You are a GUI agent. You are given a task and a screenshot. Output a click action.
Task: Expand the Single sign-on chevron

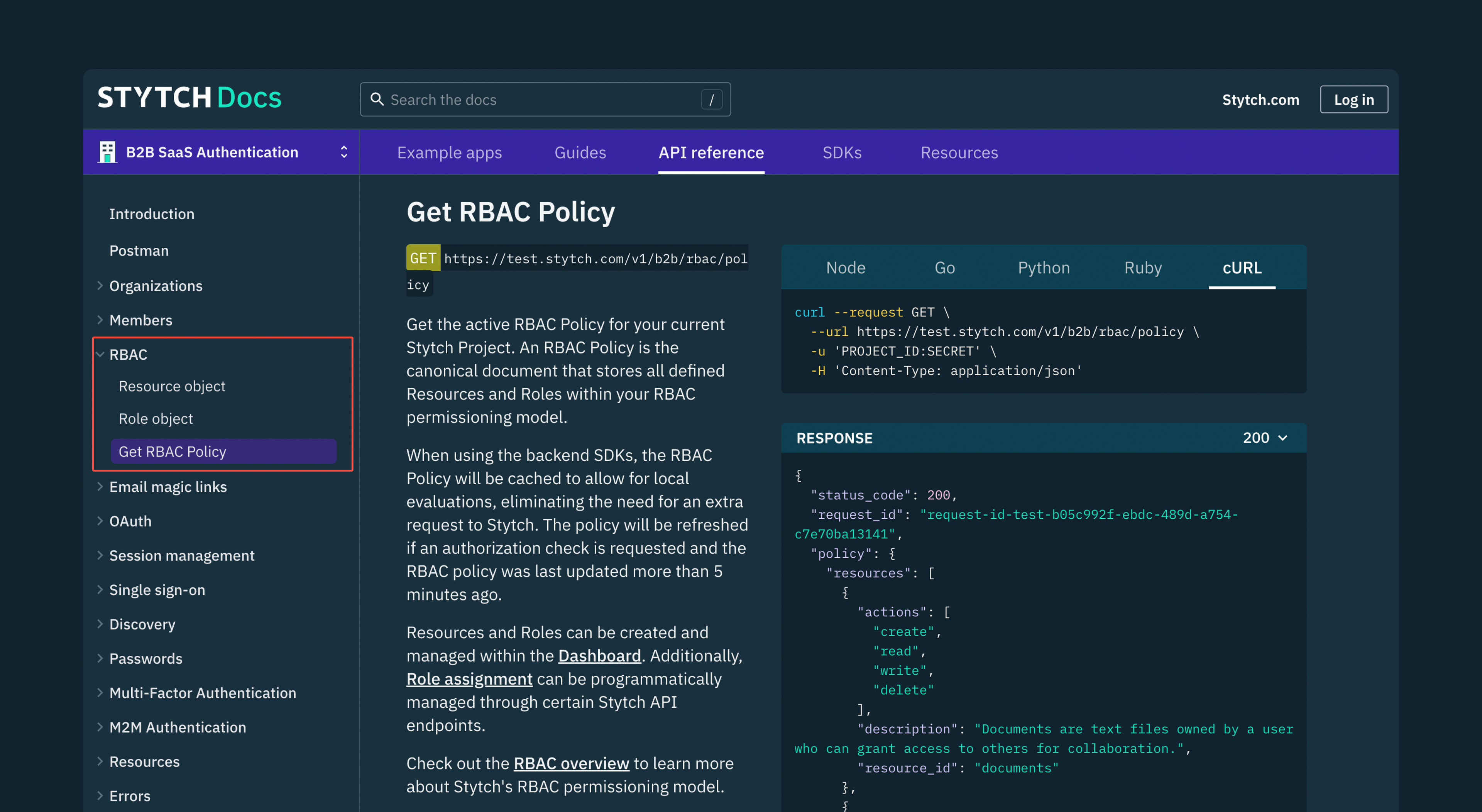click(100, 590)
